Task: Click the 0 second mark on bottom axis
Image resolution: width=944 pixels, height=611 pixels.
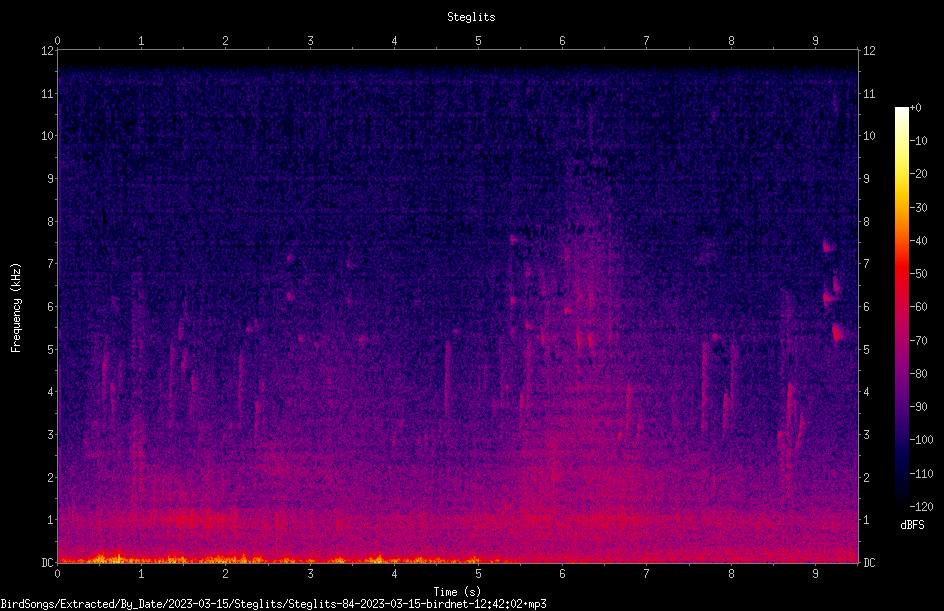Action: [x=57, y=574]
